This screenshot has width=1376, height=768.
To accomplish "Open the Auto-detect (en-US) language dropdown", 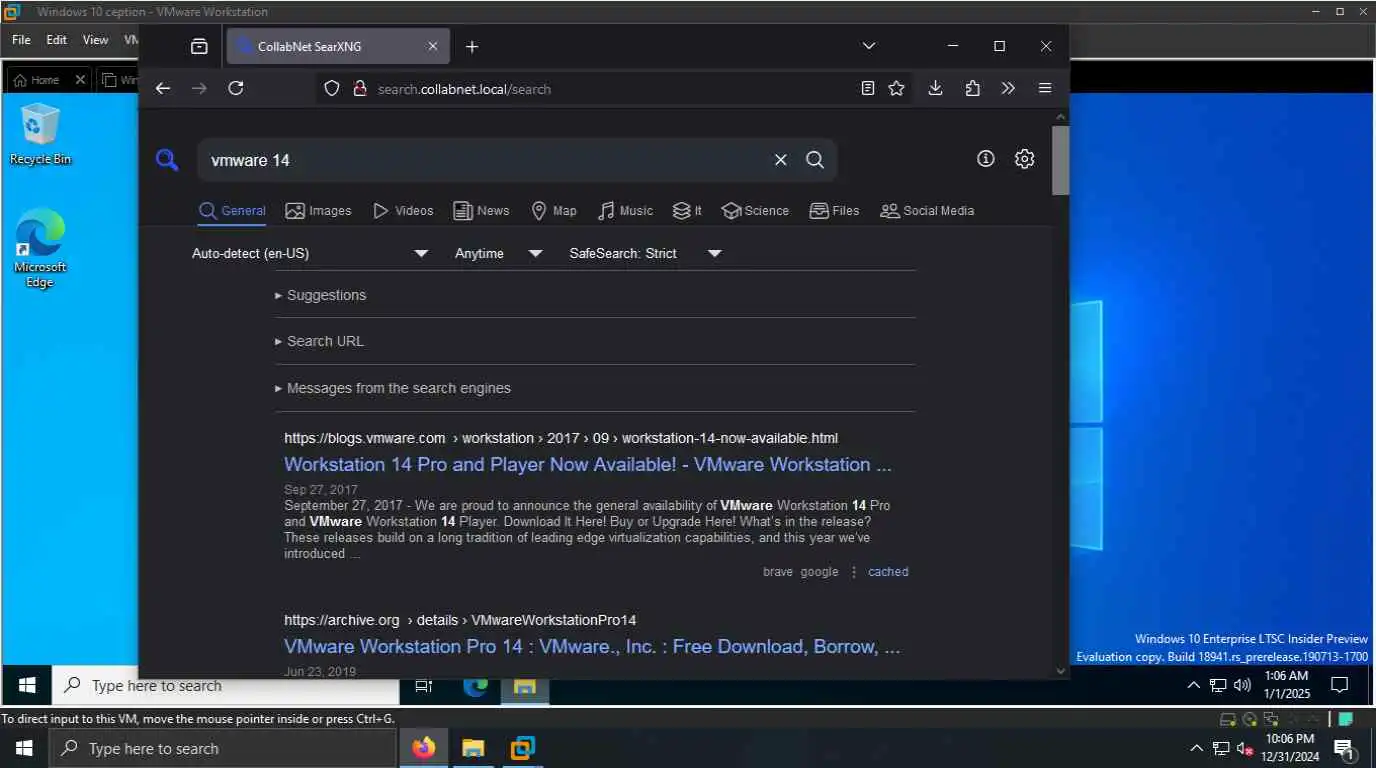I will 310,253.
